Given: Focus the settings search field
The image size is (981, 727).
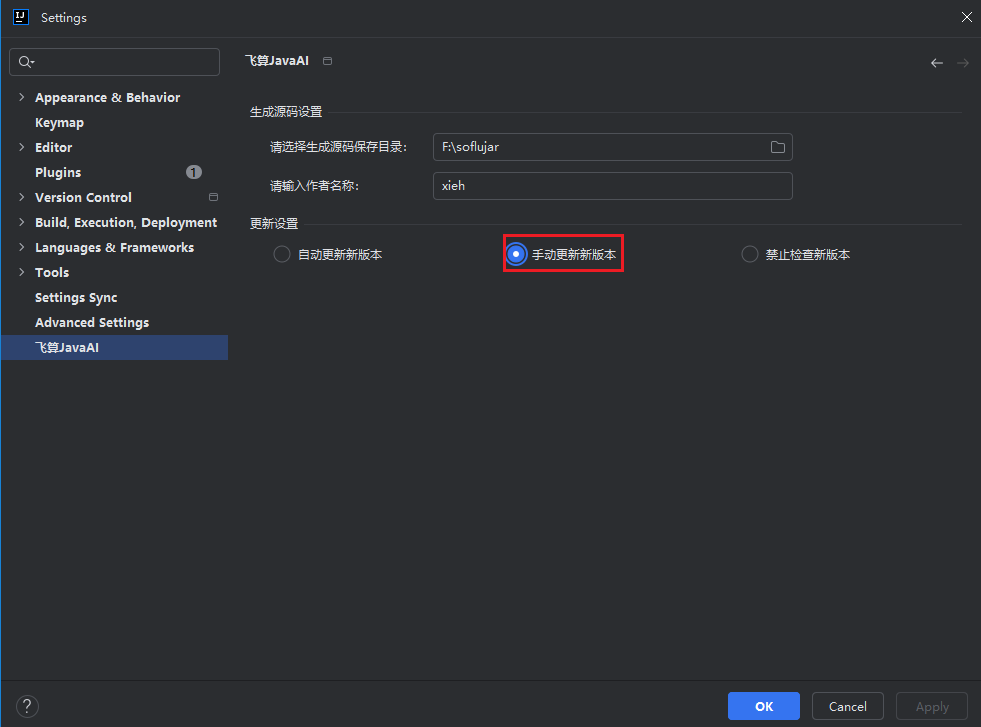Looking at the screenshot, I should coord(114,62).
